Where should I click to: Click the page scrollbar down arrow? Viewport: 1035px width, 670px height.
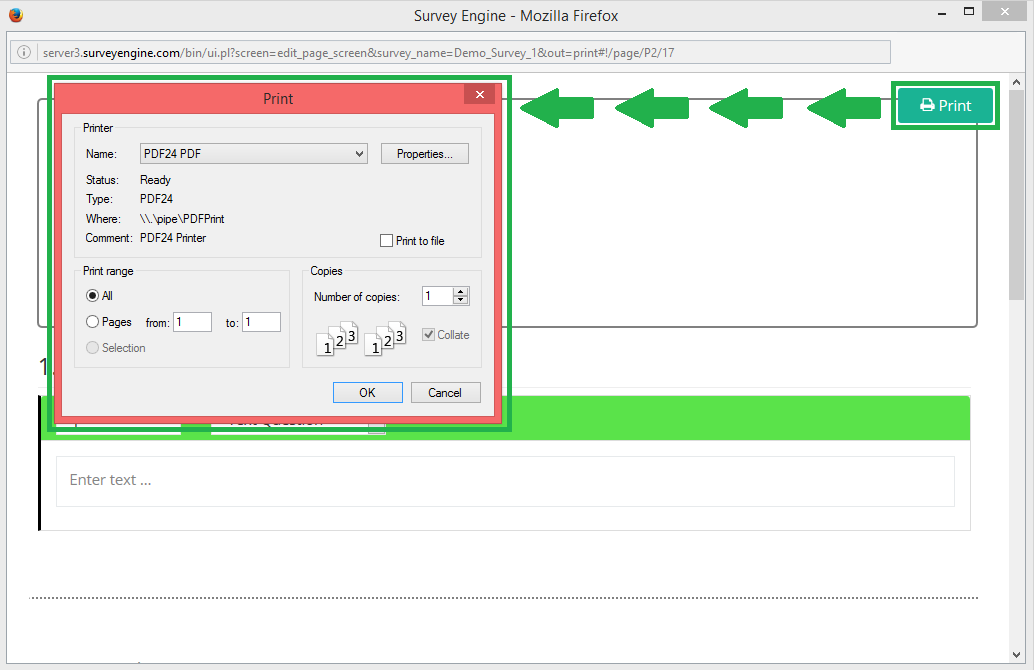click(x=1017, y=655)
